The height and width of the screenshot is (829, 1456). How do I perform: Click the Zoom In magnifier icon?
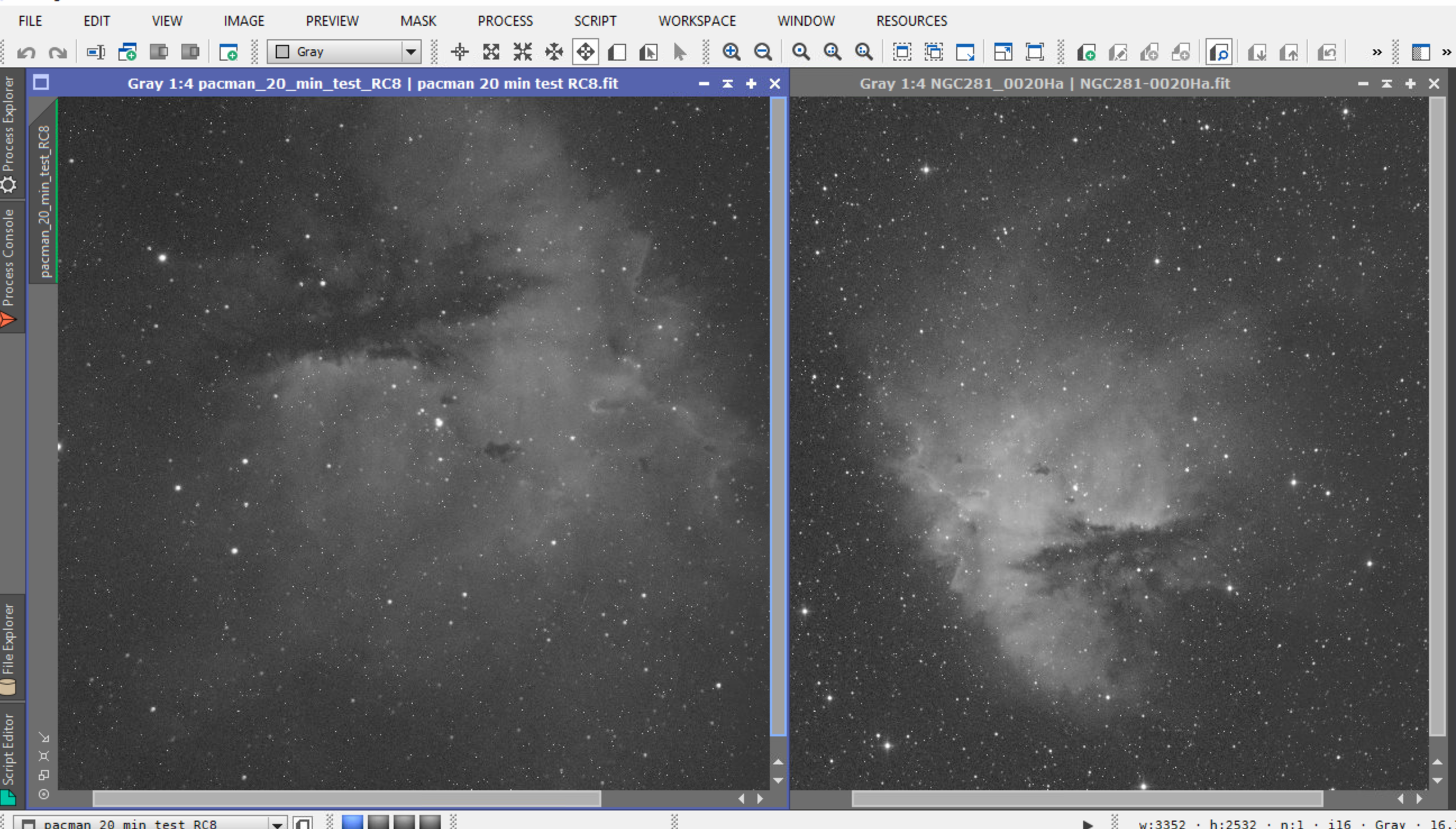731,52
